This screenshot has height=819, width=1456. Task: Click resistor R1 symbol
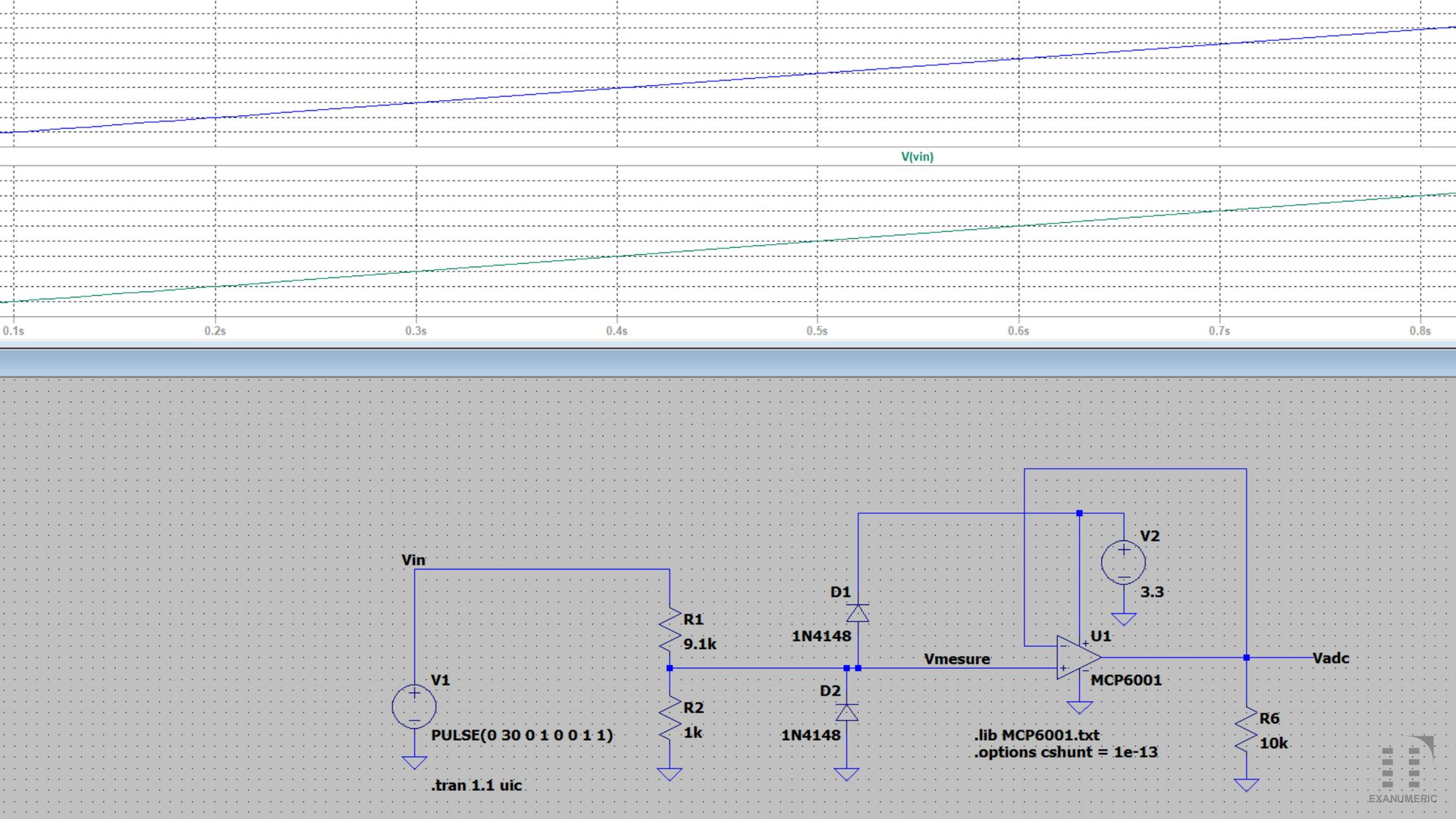coord(670,631)
